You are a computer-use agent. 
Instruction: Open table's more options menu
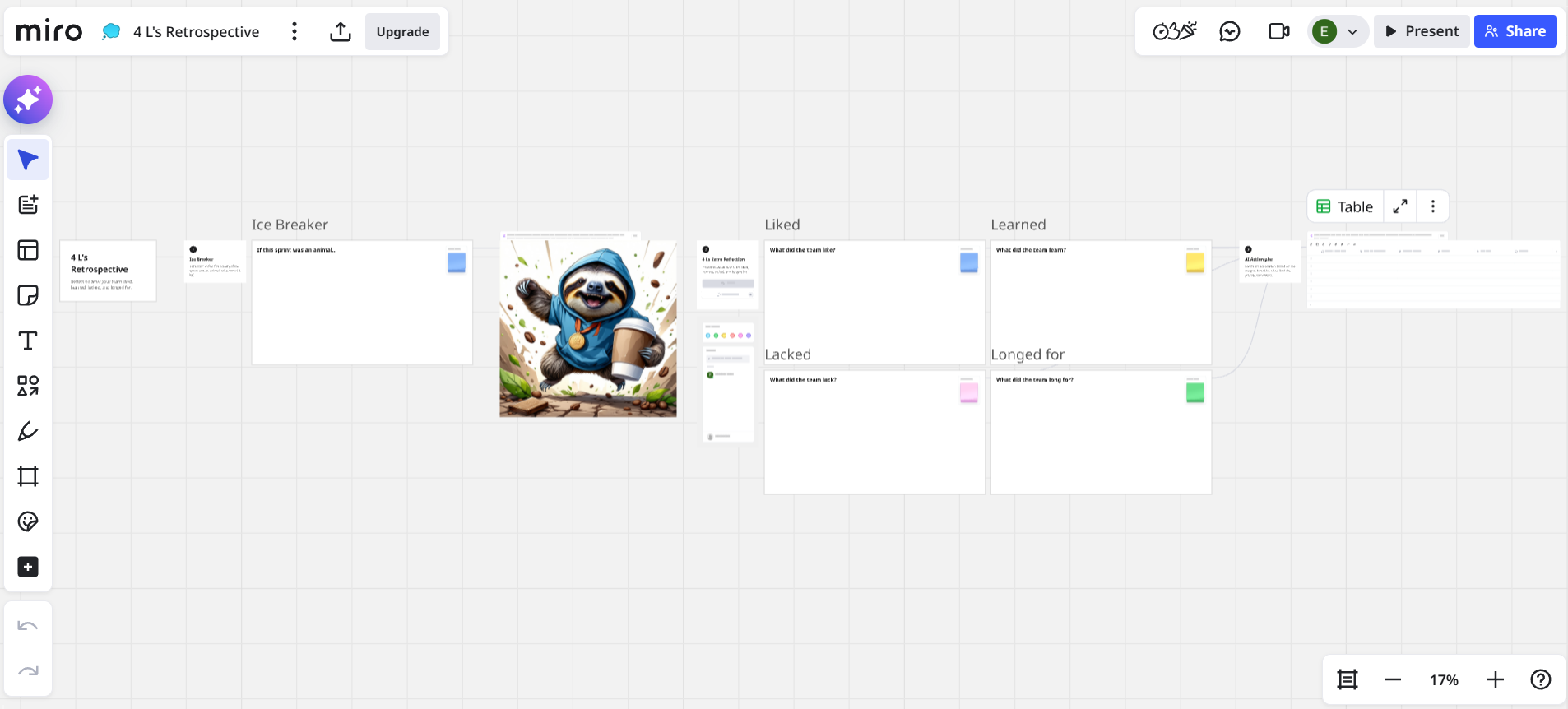point(1433,206)
